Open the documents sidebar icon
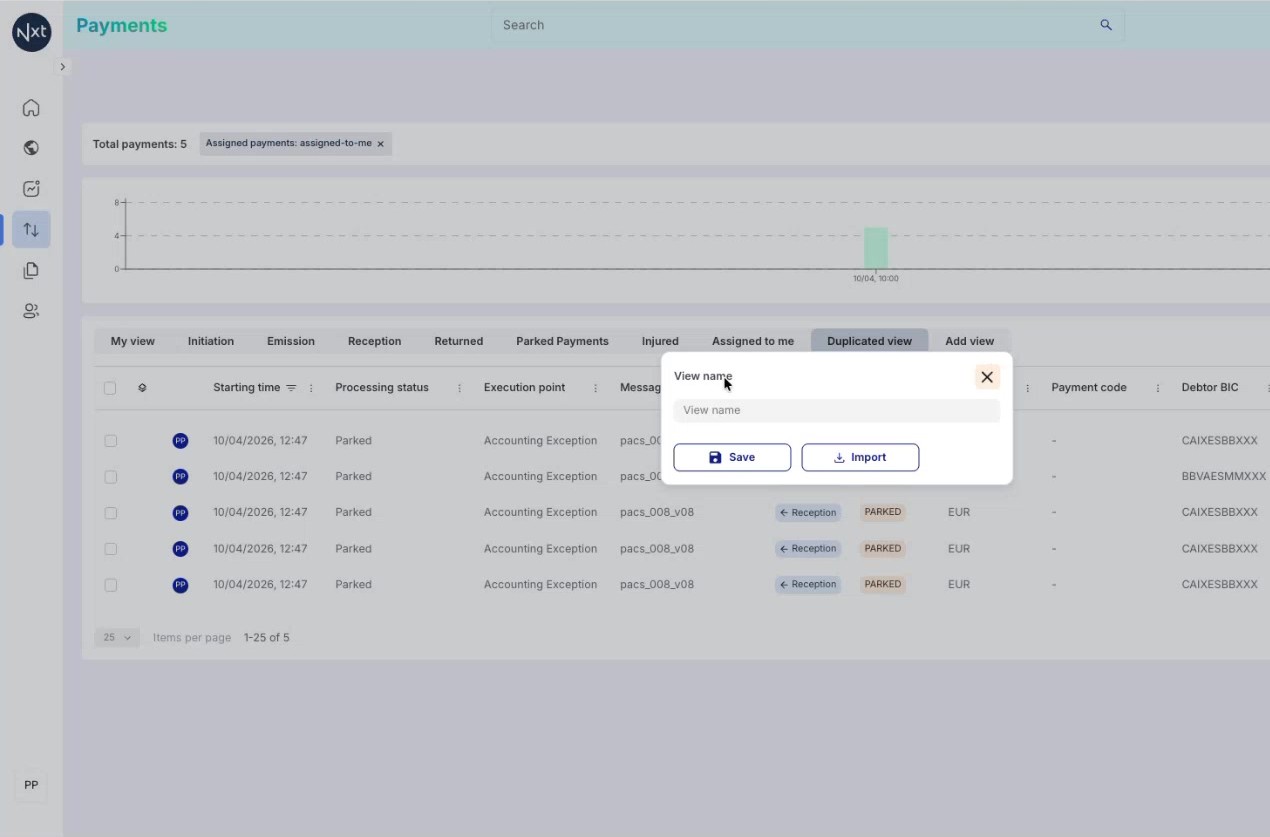The height and width of the screenshot is (837, 1270). 31,270
